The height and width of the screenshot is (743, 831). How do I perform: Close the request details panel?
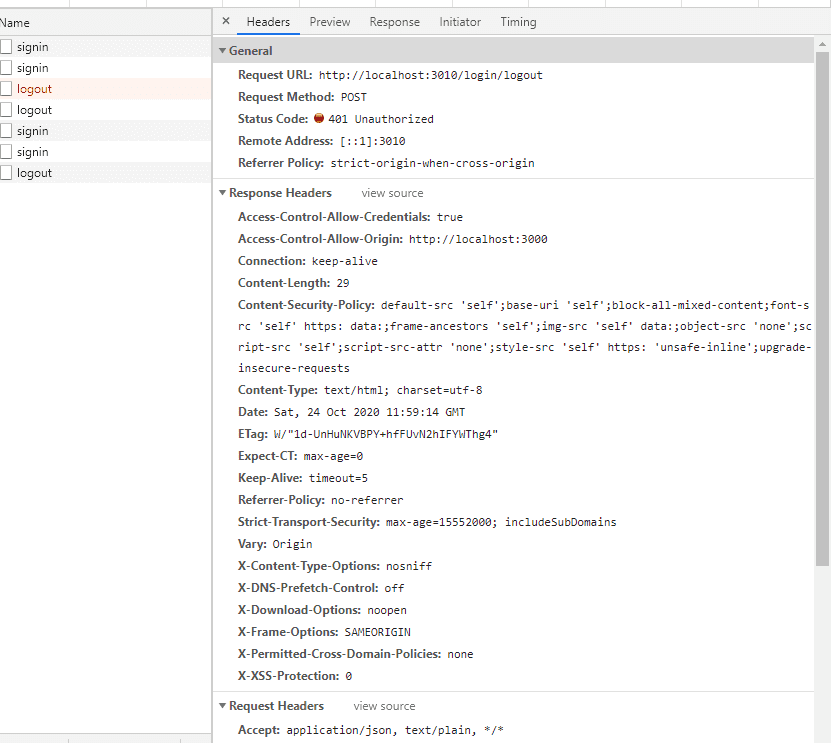226,21
